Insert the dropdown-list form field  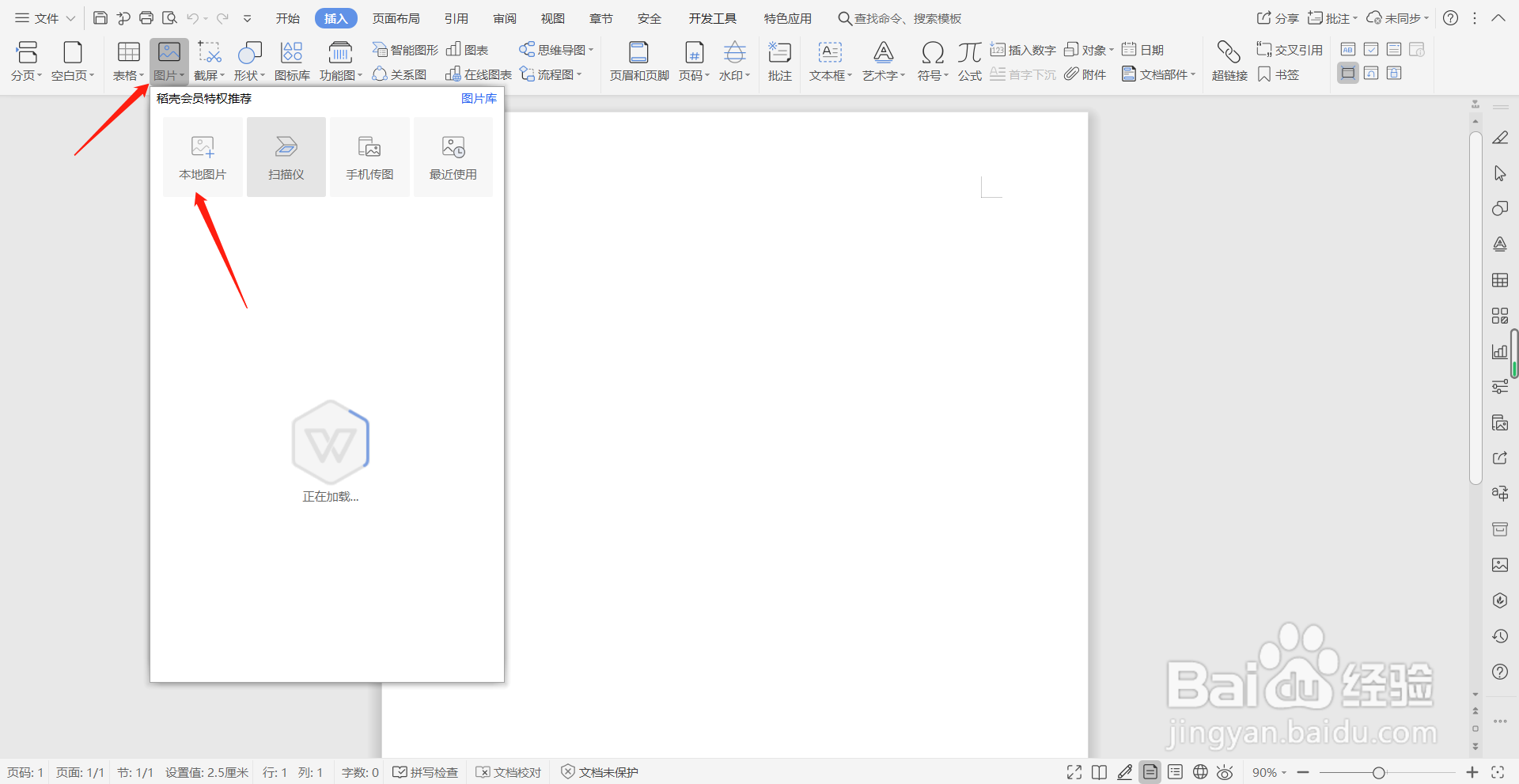(1394, 50)
